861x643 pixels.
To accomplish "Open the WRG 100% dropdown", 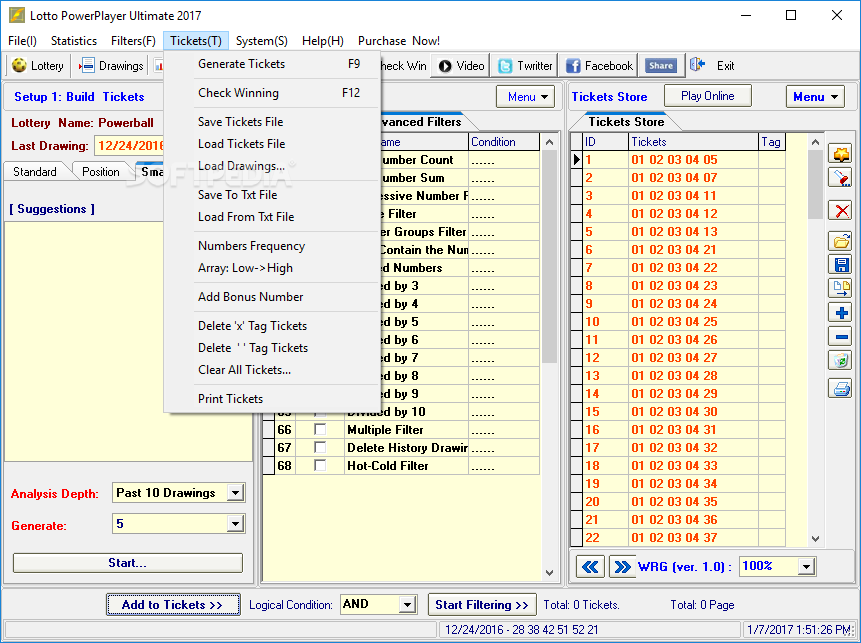I will [806, 567].
